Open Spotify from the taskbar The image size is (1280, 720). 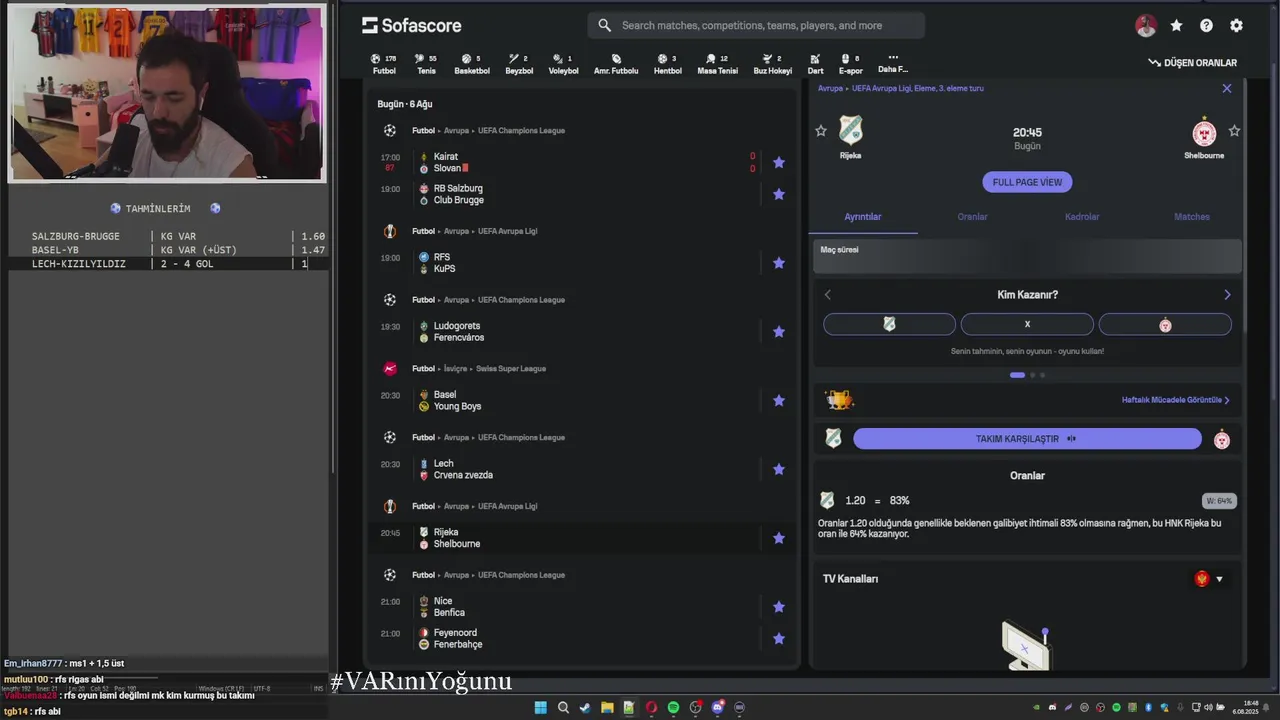coord(673,707)
